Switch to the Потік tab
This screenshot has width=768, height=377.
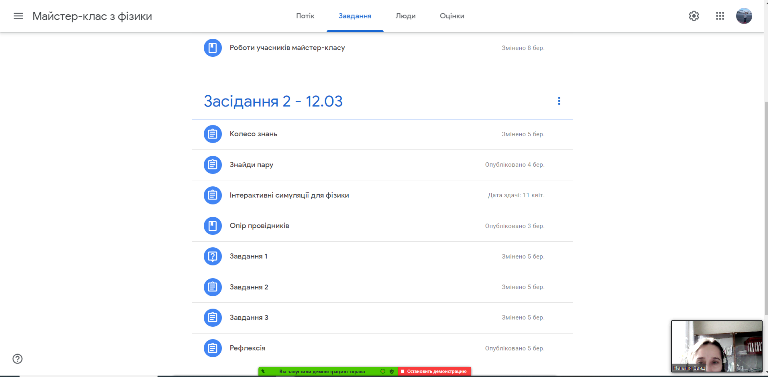(x=305, y=16)
